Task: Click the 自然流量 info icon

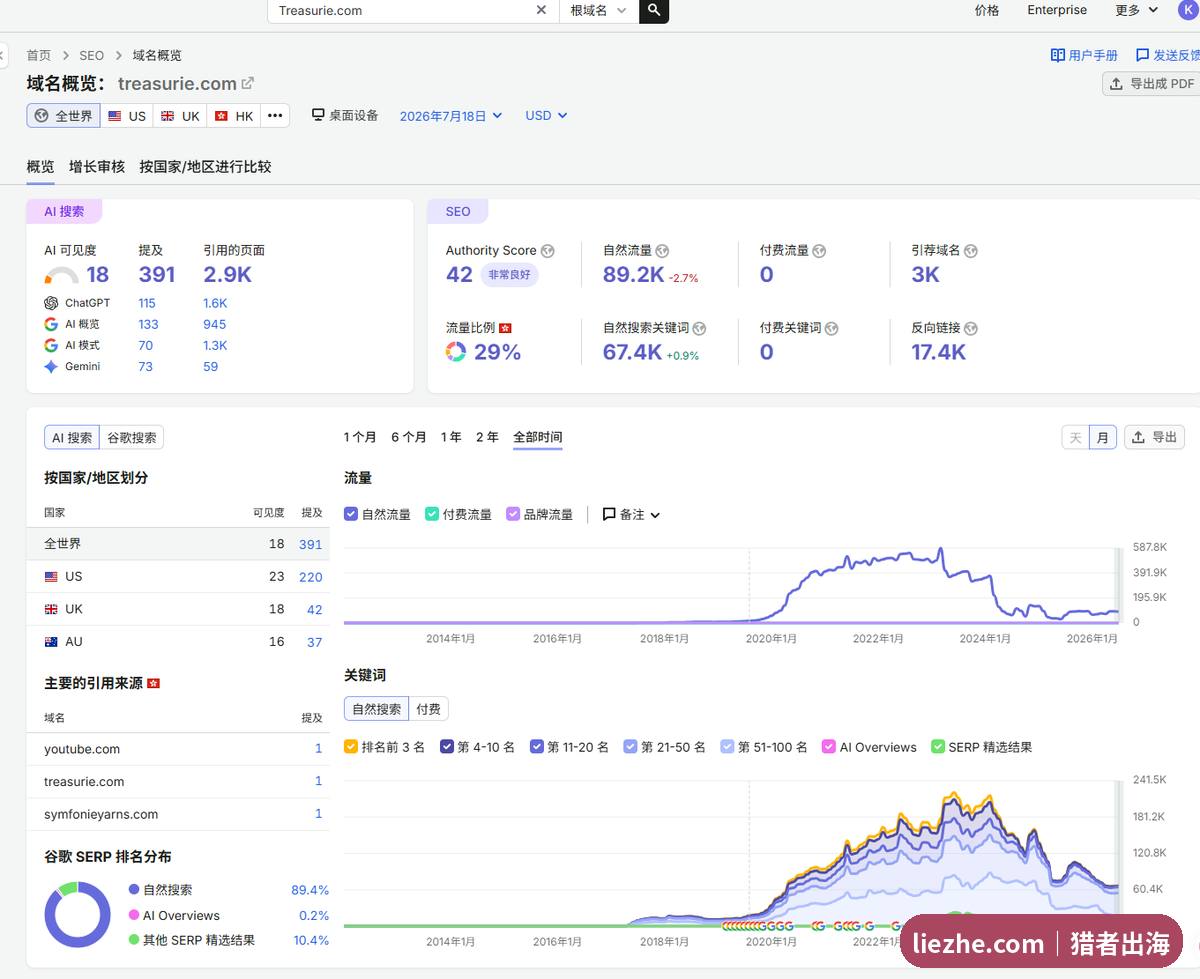Action: (x=662, y=251)
